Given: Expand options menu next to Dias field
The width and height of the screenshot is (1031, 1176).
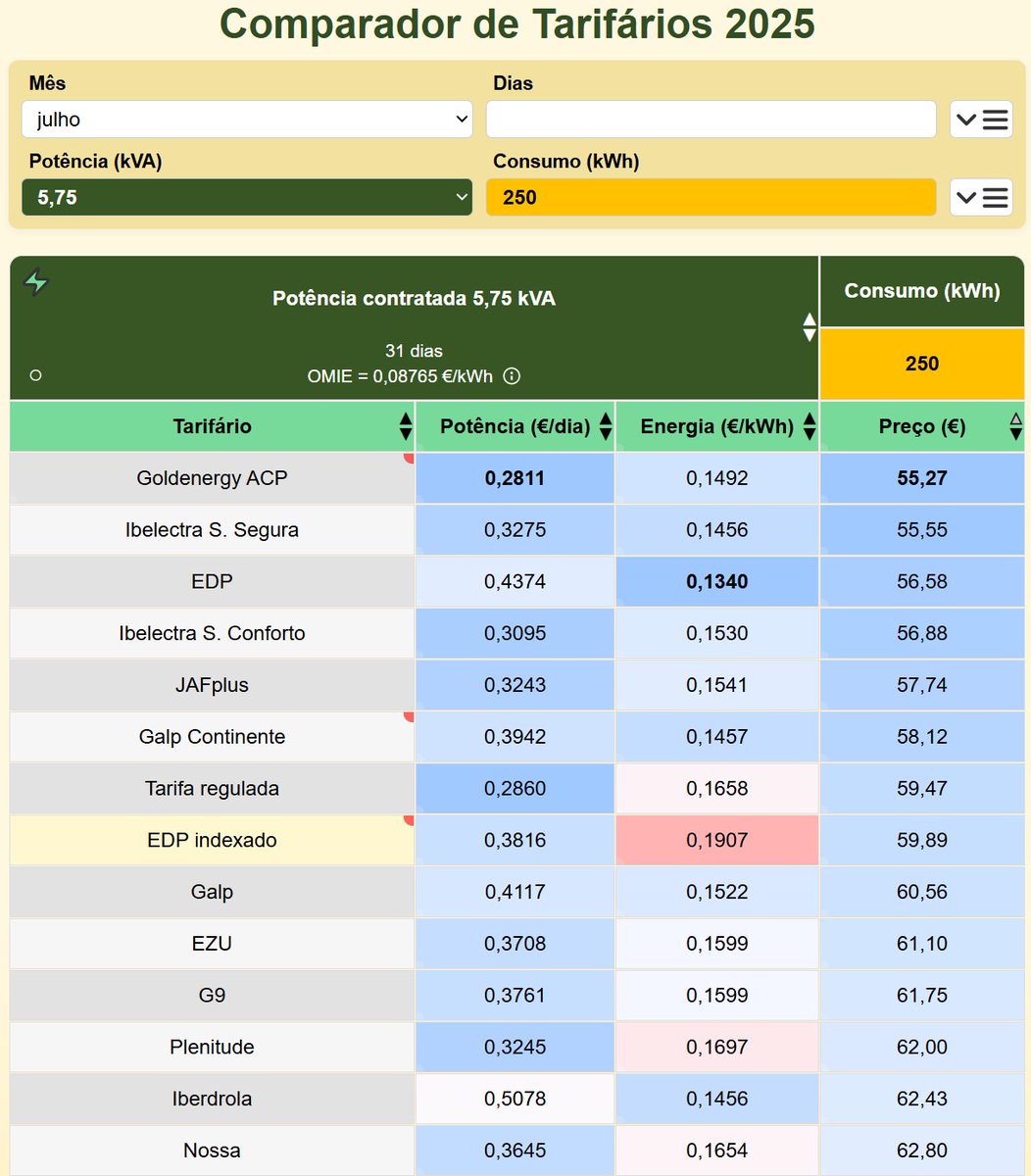Looking at the screenshot, I should pyautogui.click(x=981, y=120).
